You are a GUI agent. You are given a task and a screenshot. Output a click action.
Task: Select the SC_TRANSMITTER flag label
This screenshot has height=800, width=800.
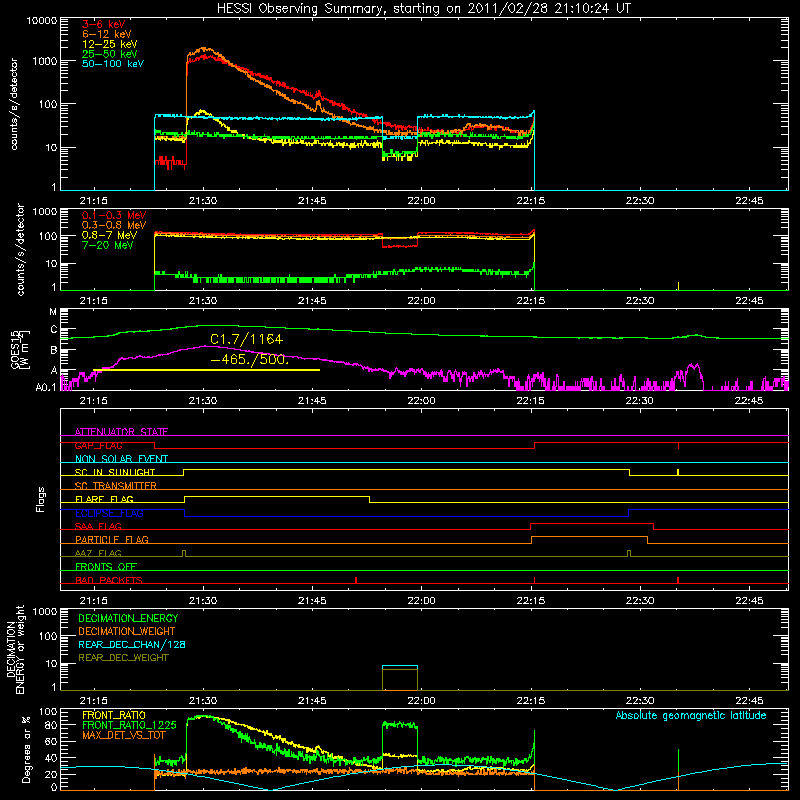coord(116,486)
